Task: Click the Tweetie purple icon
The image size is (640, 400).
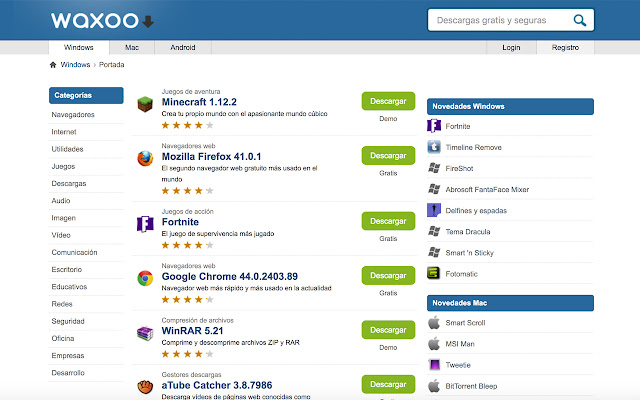Action: point(434,364)
